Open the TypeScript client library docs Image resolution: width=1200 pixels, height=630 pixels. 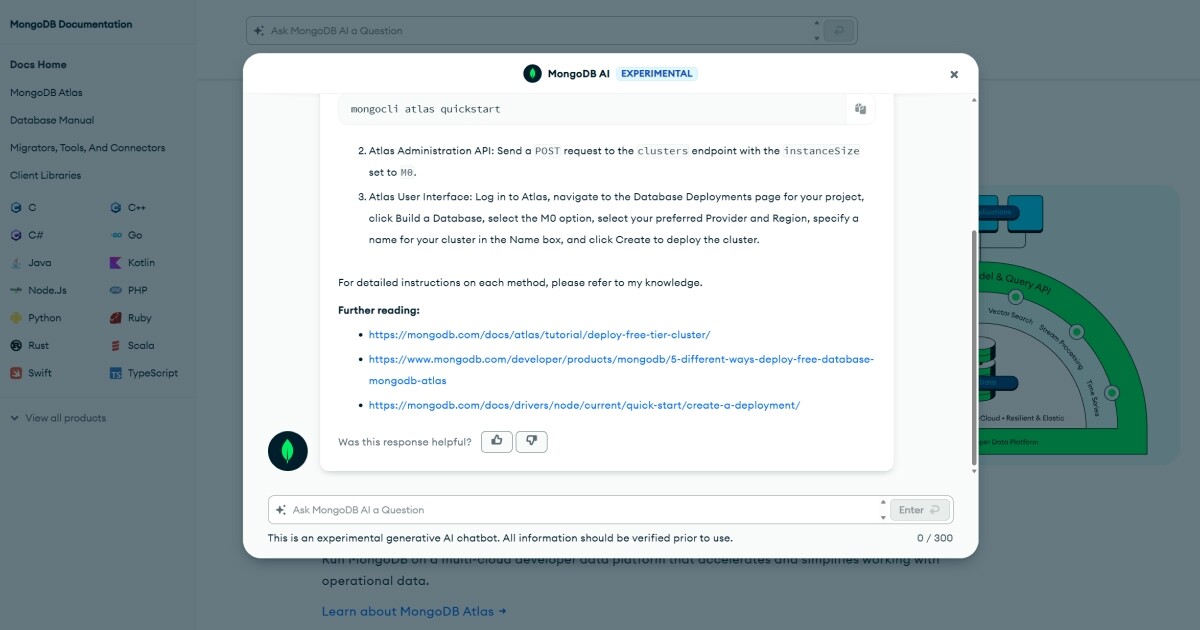point(152,373)
